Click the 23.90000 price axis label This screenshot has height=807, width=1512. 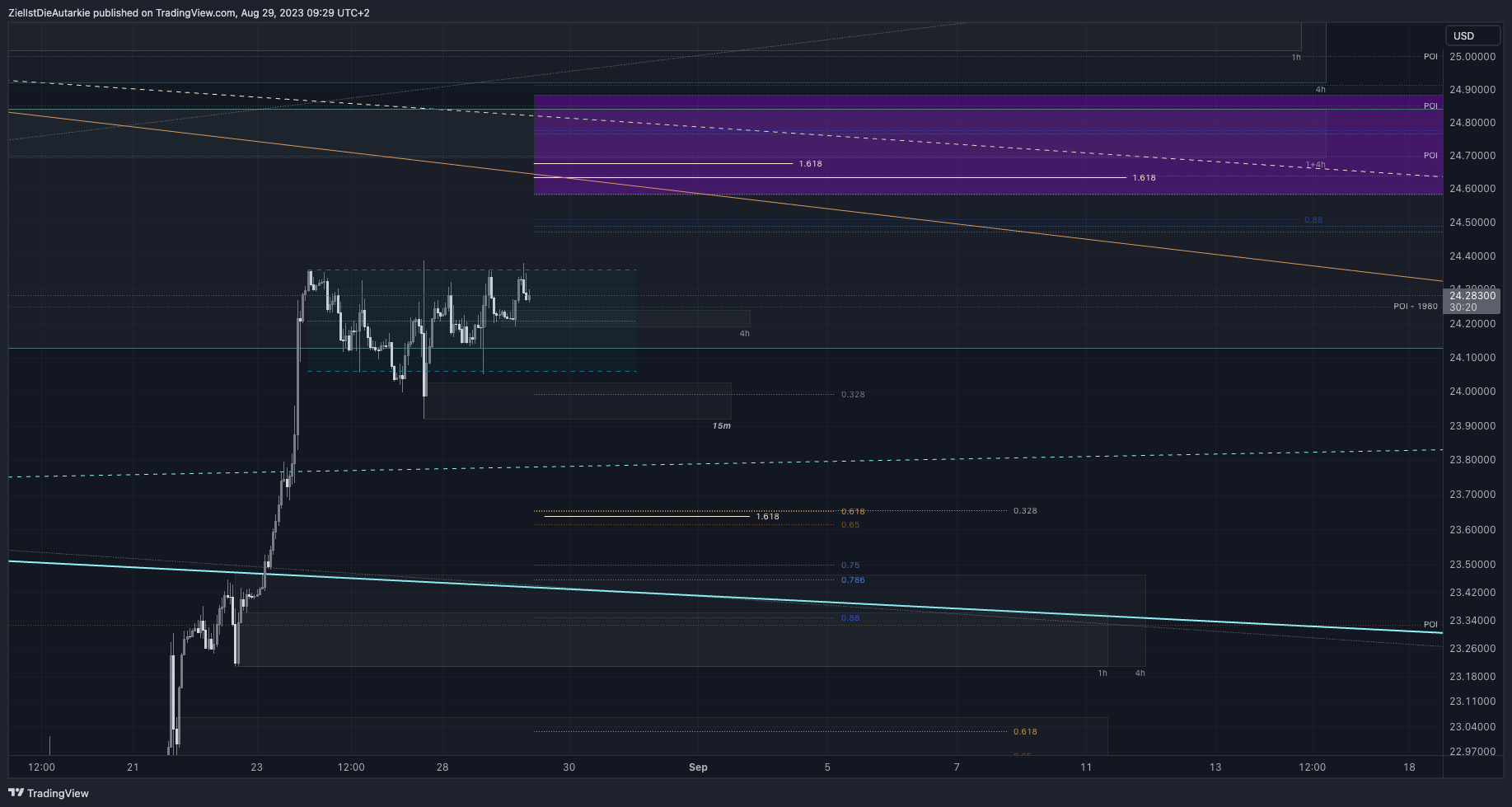pyautogui.click(x=1472, y=426)
